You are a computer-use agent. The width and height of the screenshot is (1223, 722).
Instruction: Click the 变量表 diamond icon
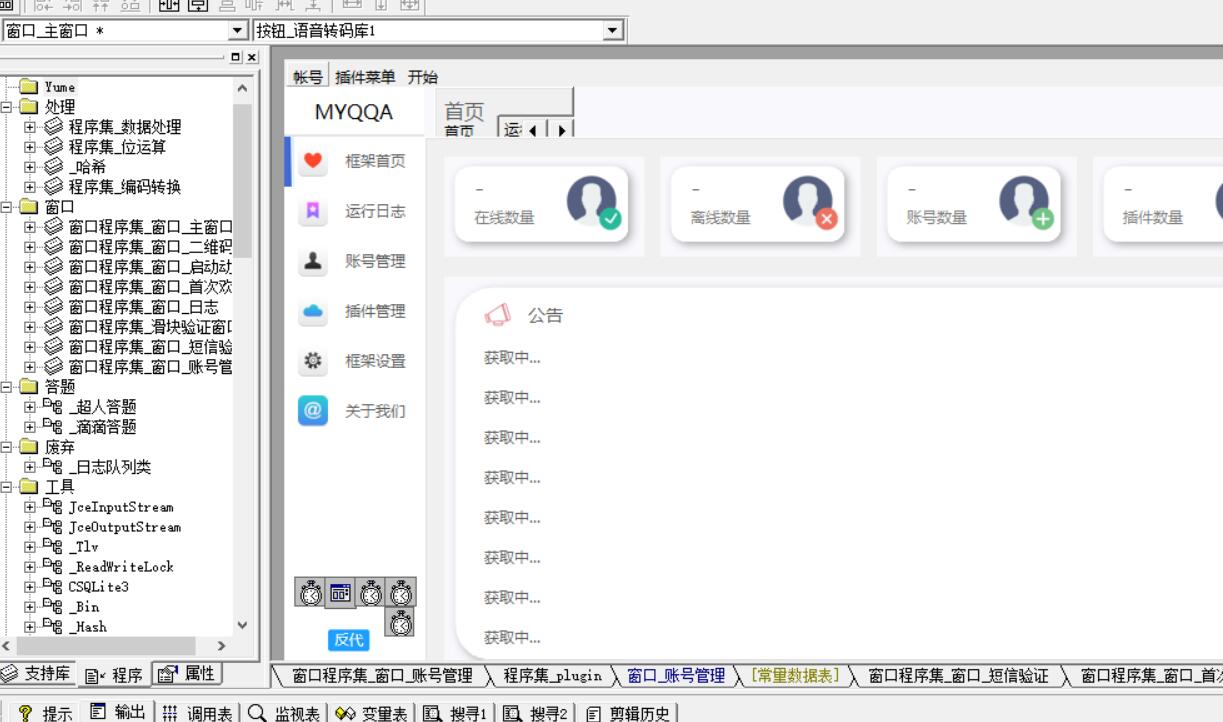point(346,713)
